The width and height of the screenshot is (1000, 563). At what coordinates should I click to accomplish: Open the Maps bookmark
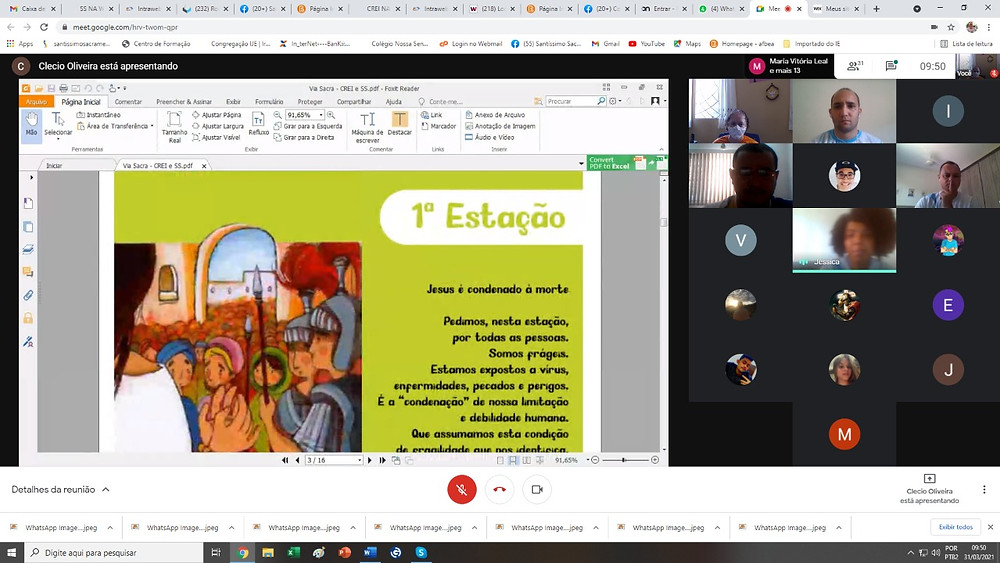pyautogui.click(x=687, y=44)
